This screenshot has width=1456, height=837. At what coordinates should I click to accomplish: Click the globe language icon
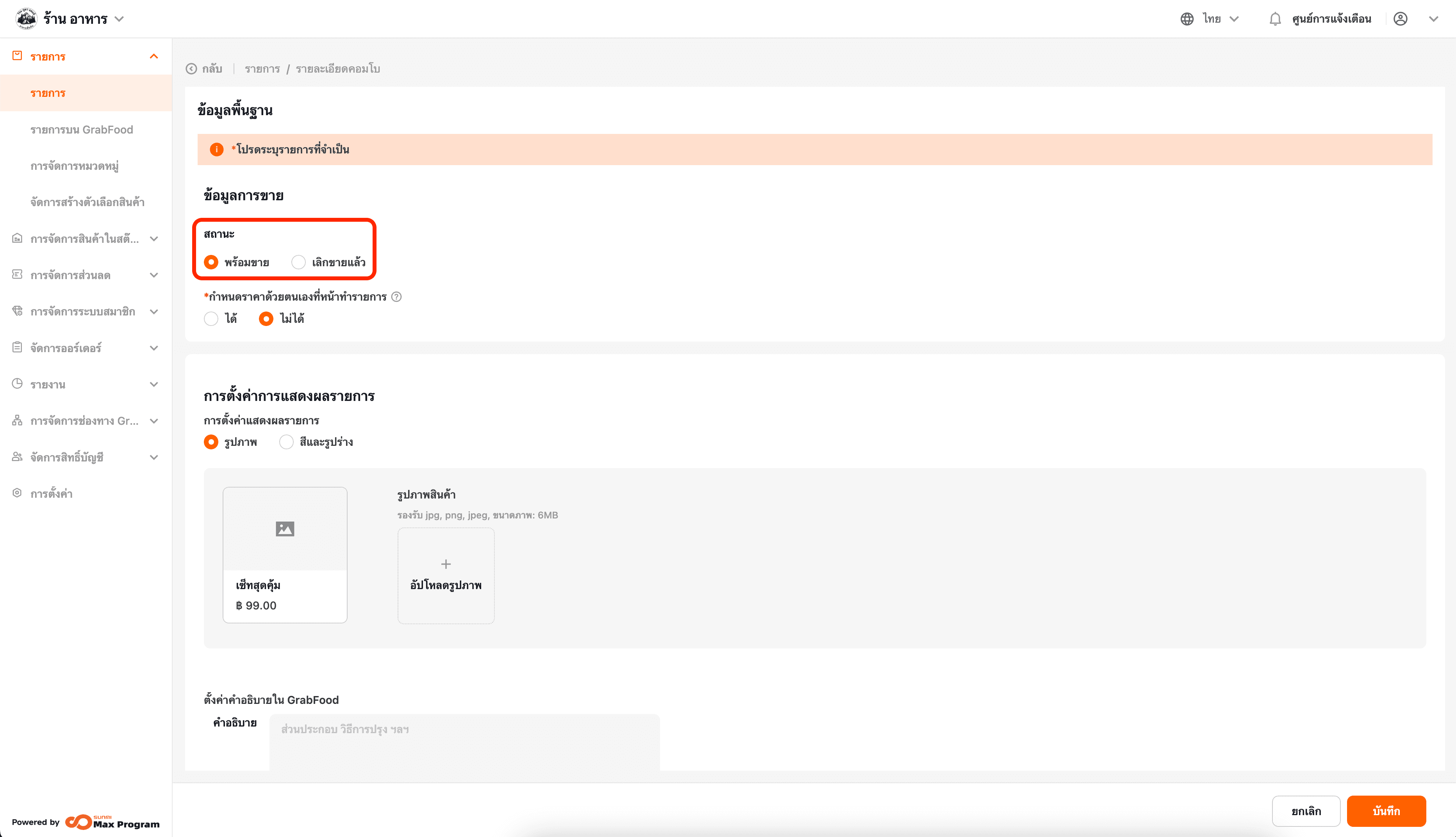[1187, 19]
